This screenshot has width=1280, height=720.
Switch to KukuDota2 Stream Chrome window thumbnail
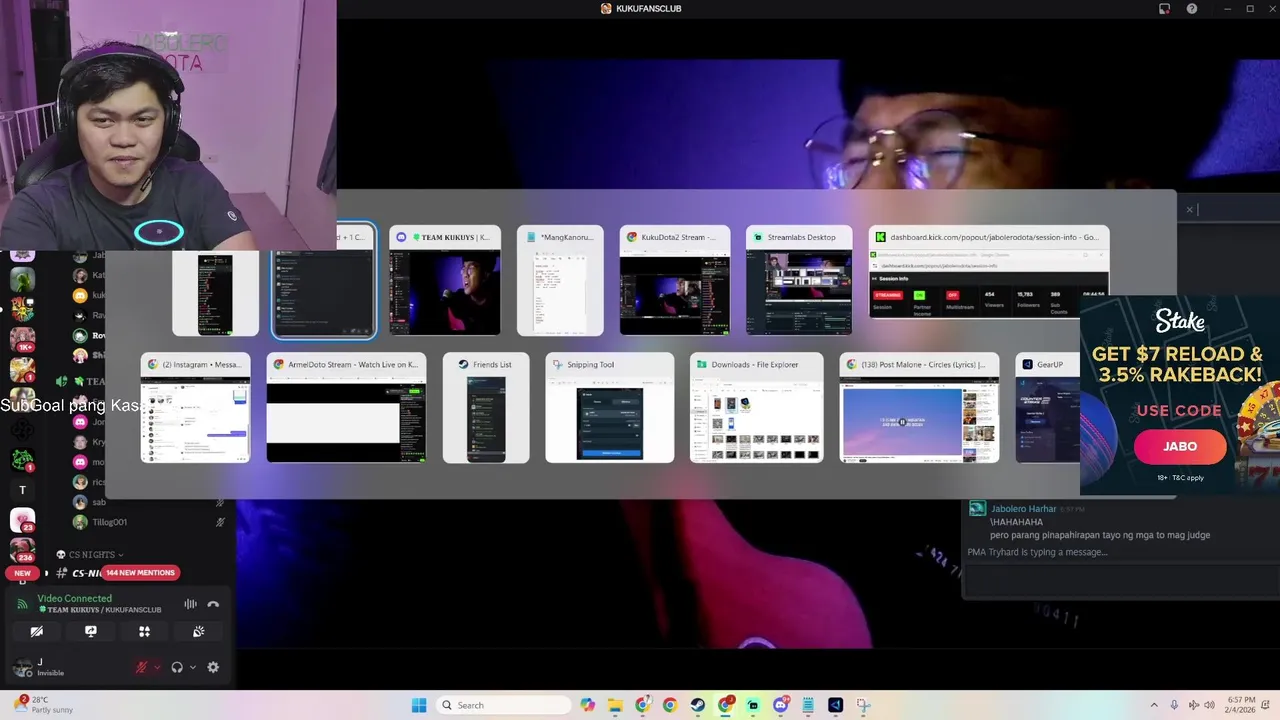(x=675, y=281)
